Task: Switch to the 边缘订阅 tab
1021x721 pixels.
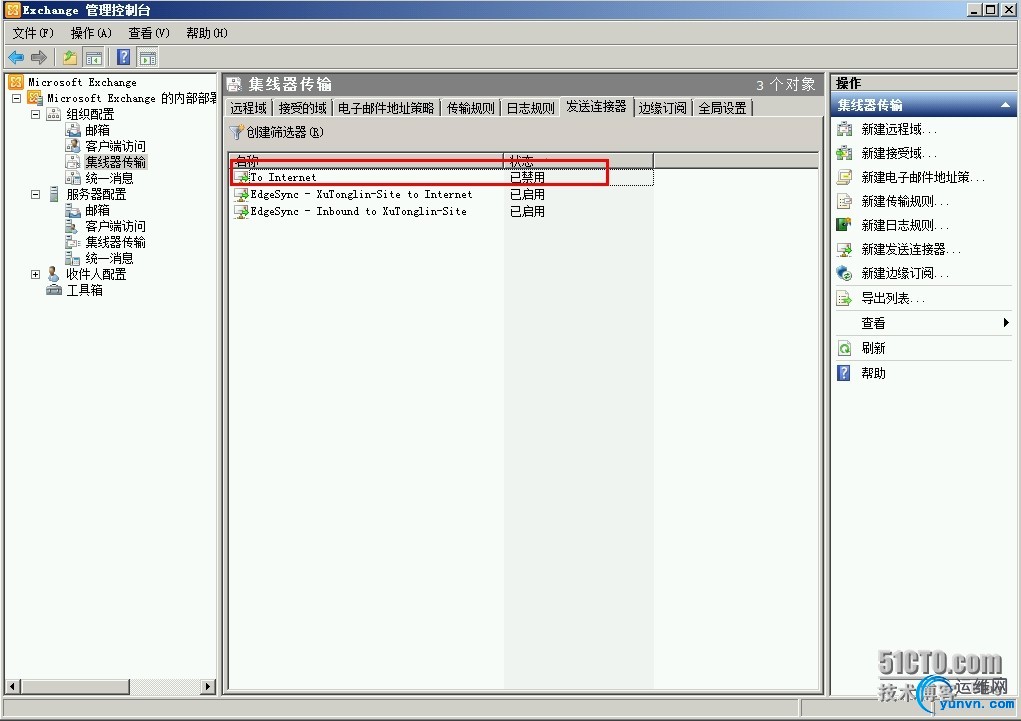Action: point(662,108)
